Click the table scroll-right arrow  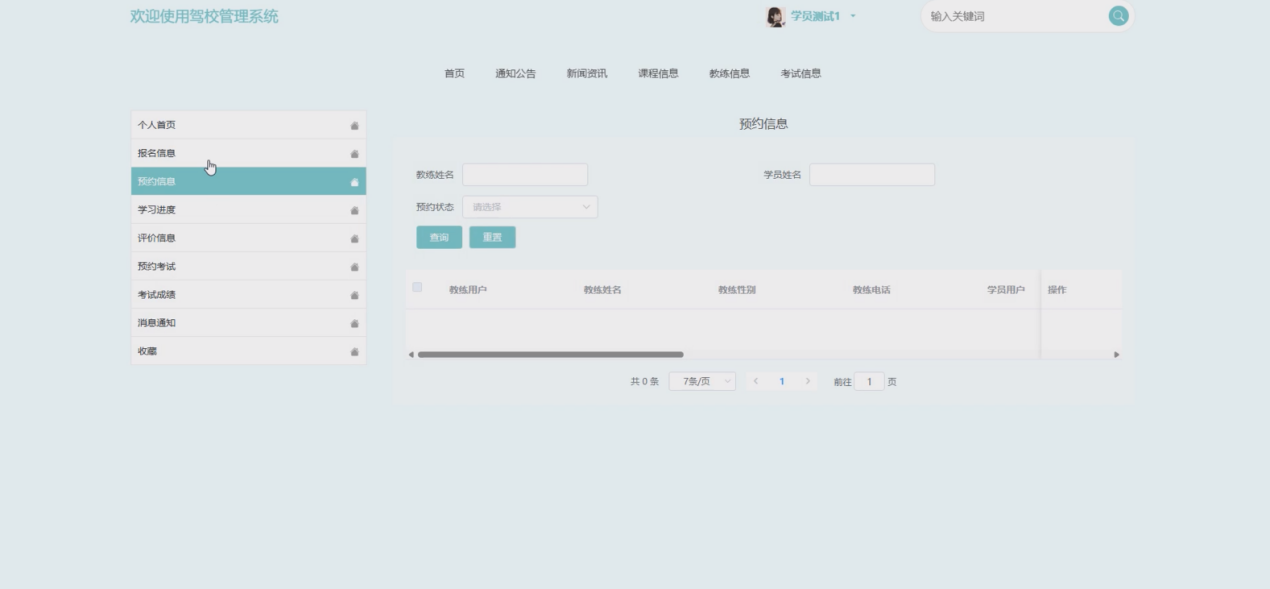pos(1116,355)
